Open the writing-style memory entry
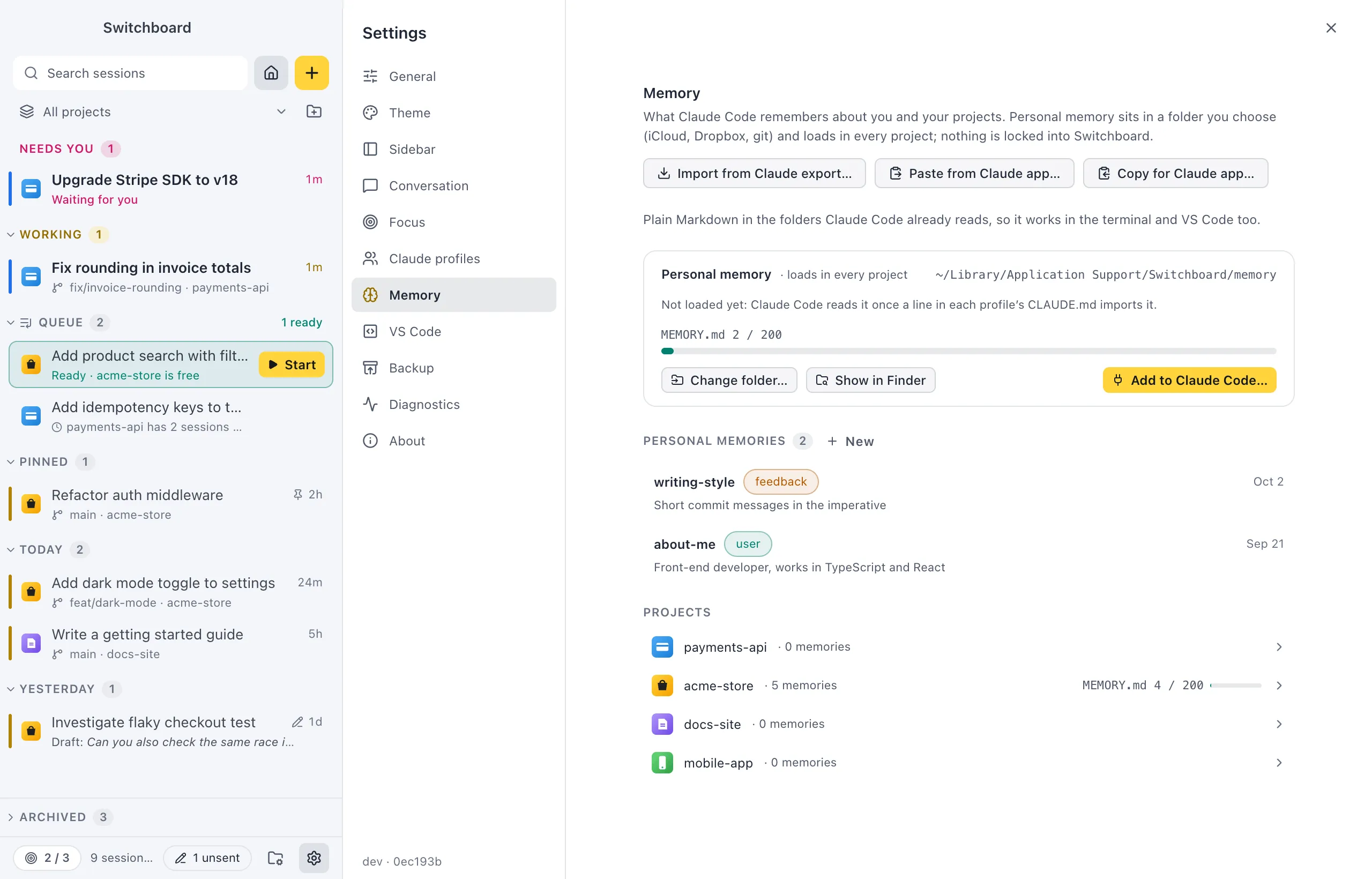1372x879 pixels. 968,493
